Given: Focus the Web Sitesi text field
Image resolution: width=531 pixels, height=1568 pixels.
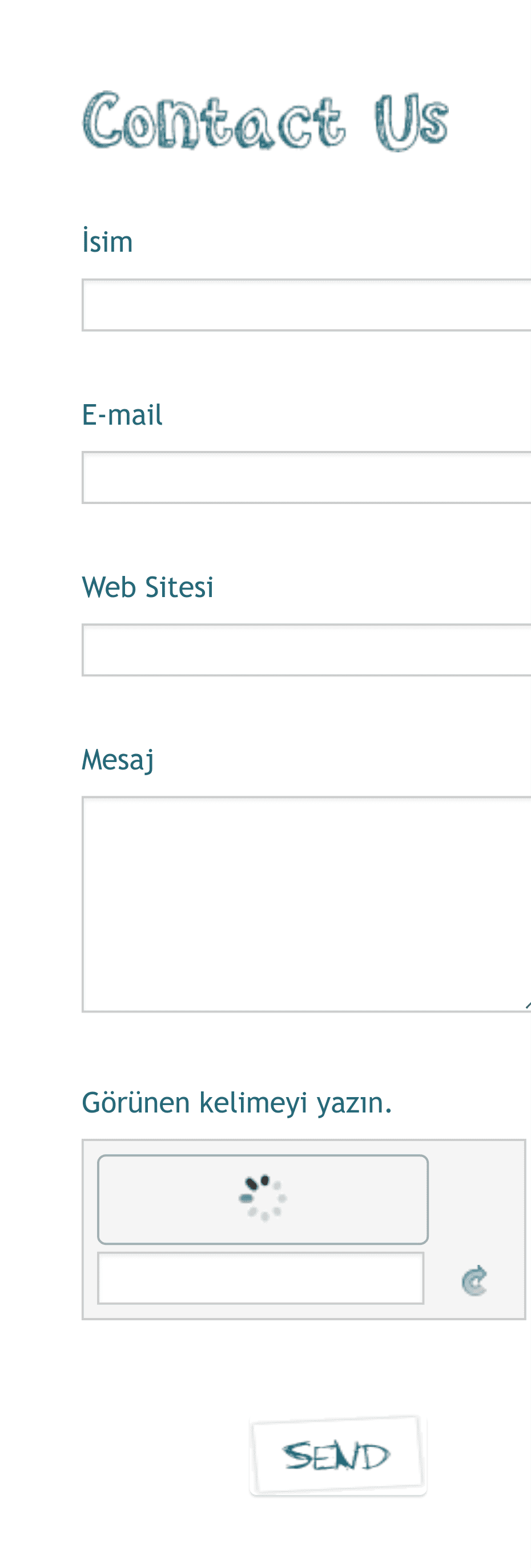Looking at the screenshot, I should (x=306, y=650).
